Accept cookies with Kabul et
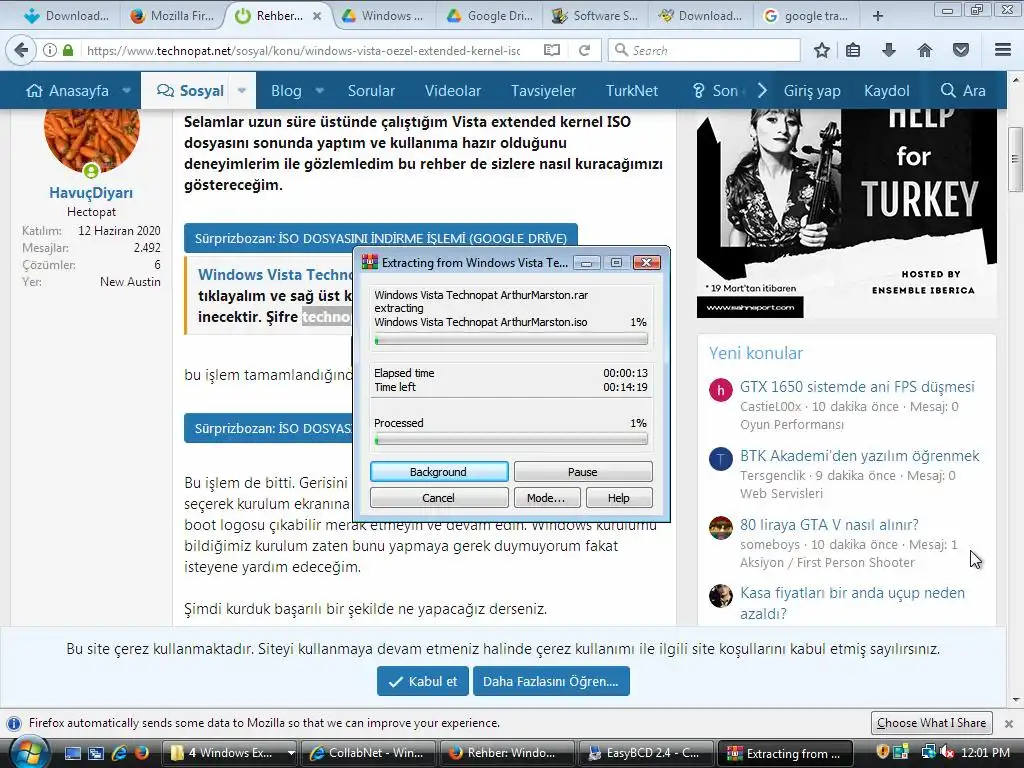 pos(423,681)
